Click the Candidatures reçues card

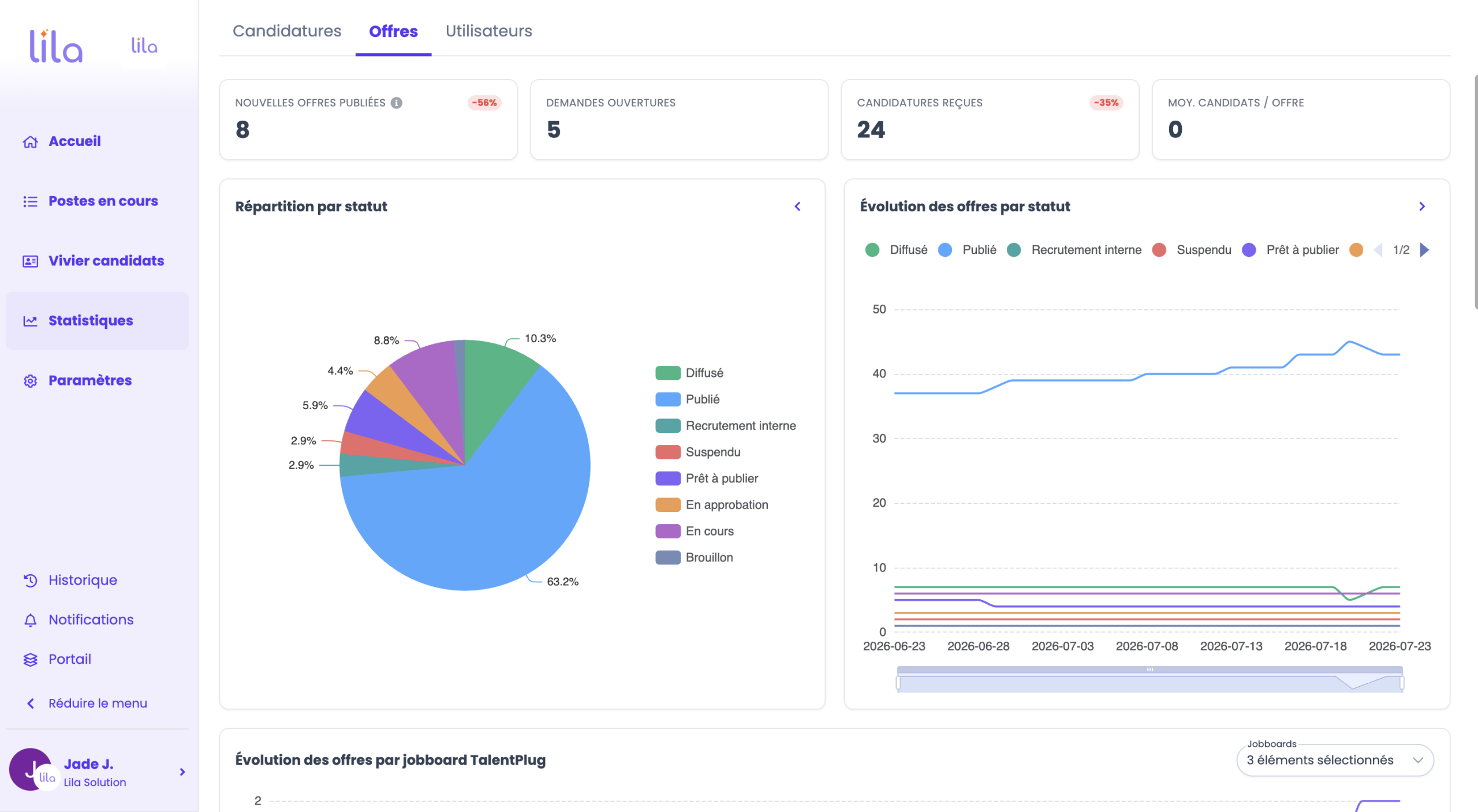[990, 119]
